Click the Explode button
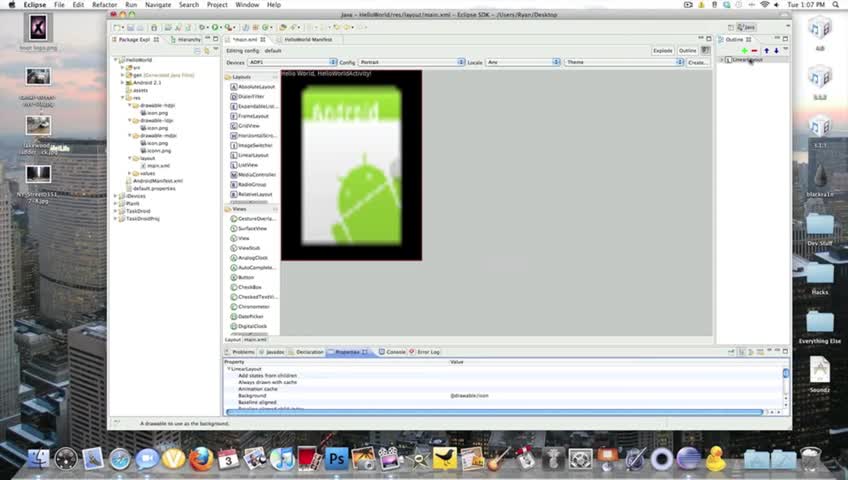848x480 pixels. point(662,50)
